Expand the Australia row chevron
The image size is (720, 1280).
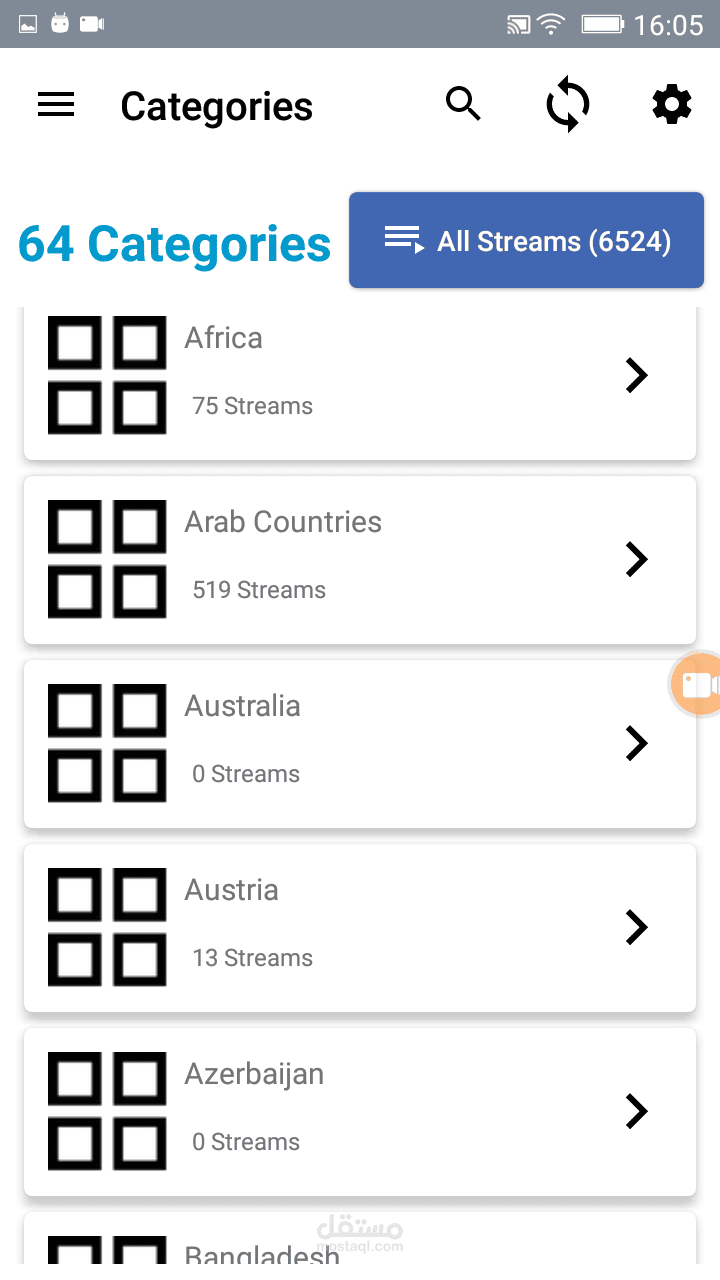tap(637, 743)
